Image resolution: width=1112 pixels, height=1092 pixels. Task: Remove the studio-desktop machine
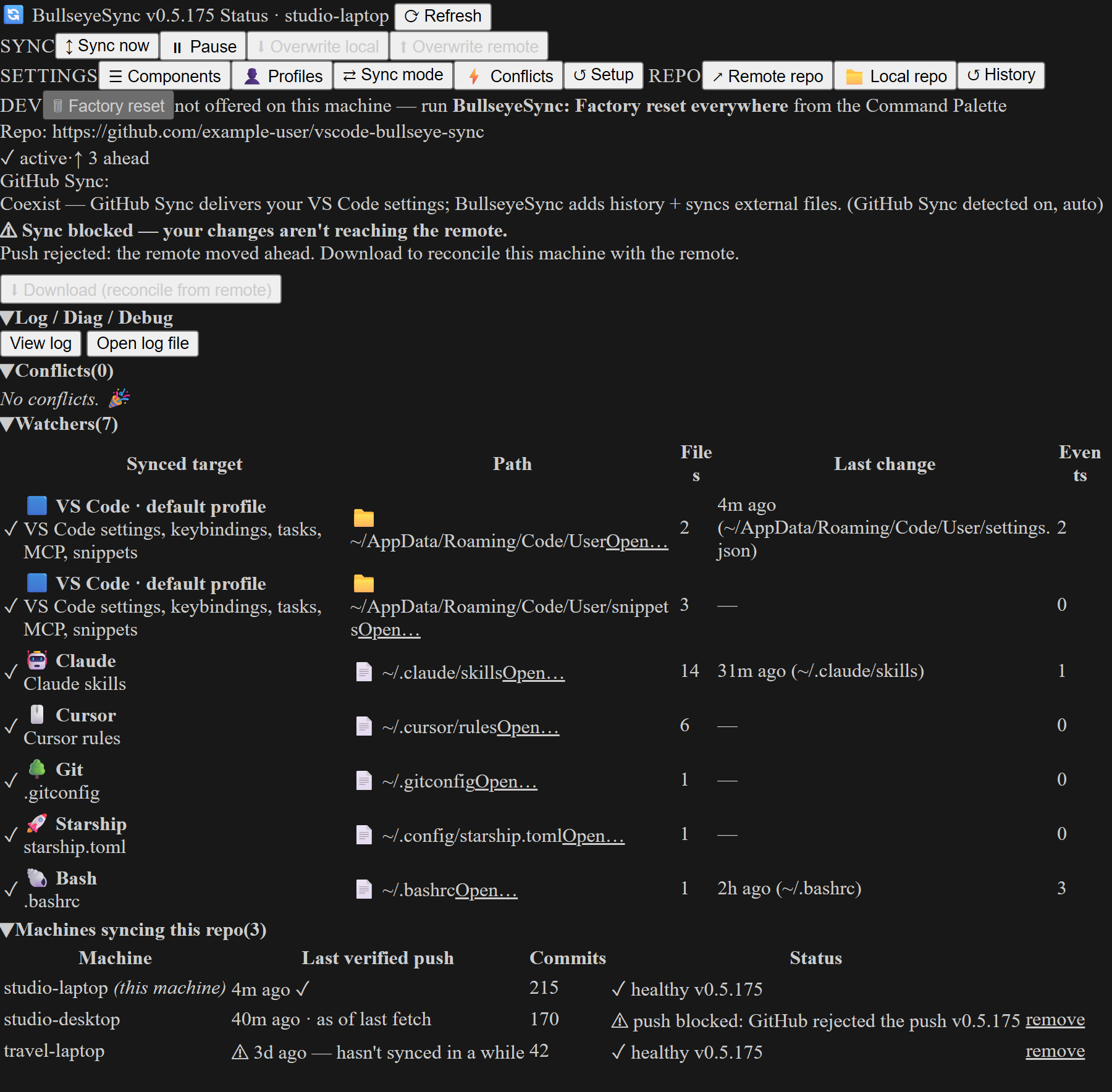[x=1055, y=1020]
